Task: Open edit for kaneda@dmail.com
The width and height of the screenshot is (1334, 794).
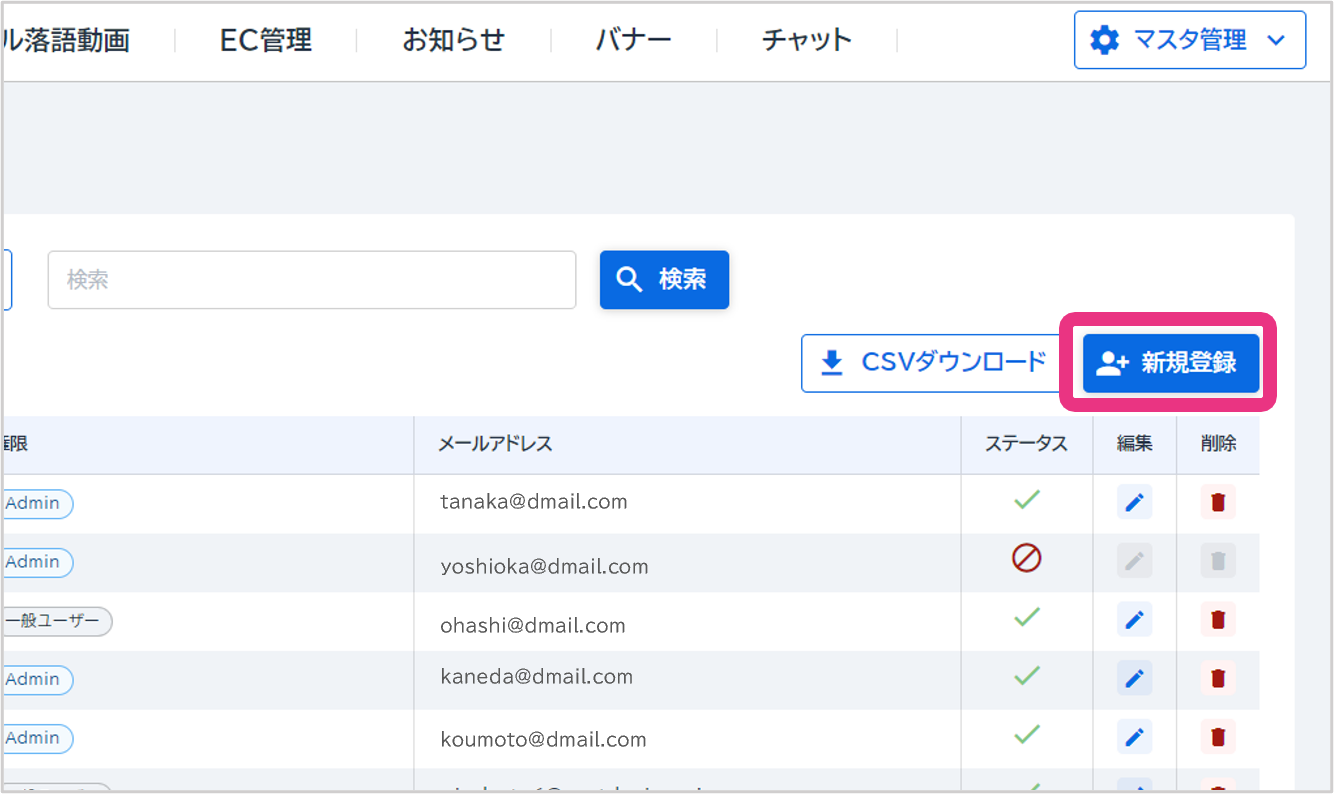Action: 1134,679
